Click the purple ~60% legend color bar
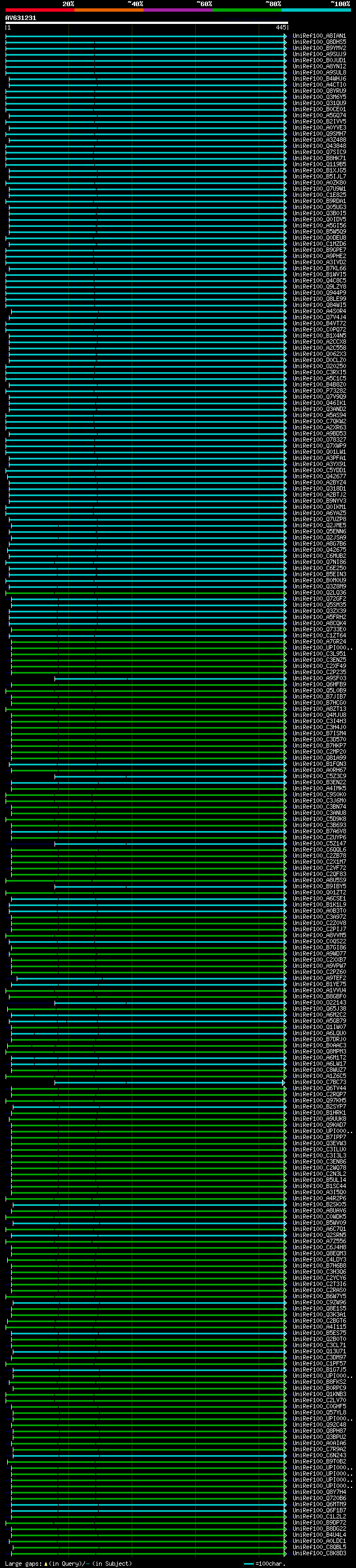Screen dimensions: 356x1568 click(177, 10)
